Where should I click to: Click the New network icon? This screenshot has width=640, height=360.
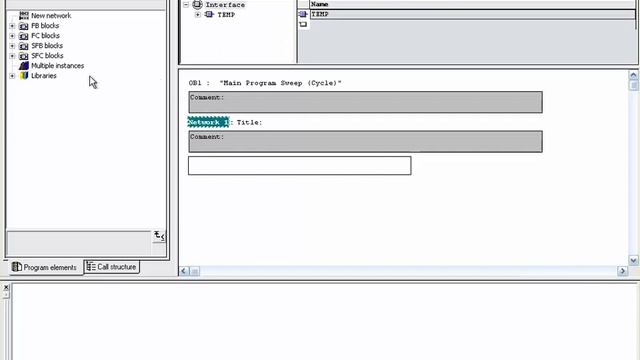click(x=24, y=16)
